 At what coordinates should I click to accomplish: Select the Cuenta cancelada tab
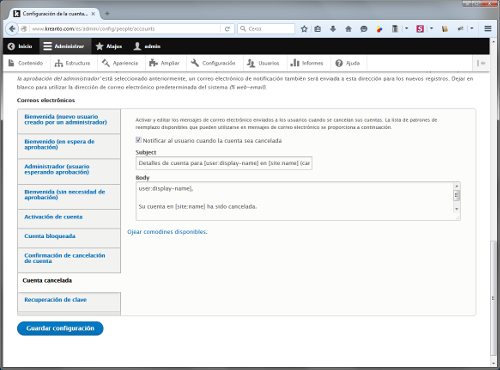(69, 282)
